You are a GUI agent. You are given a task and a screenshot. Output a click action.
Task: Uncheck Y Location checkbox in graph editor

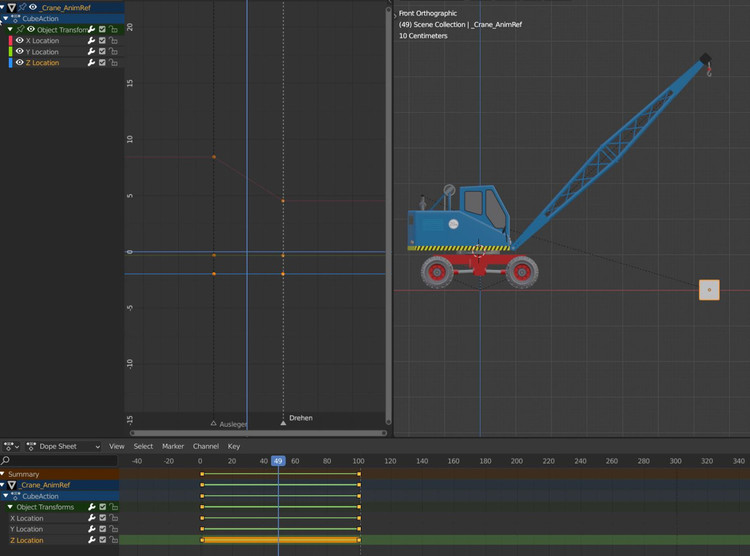102,51
